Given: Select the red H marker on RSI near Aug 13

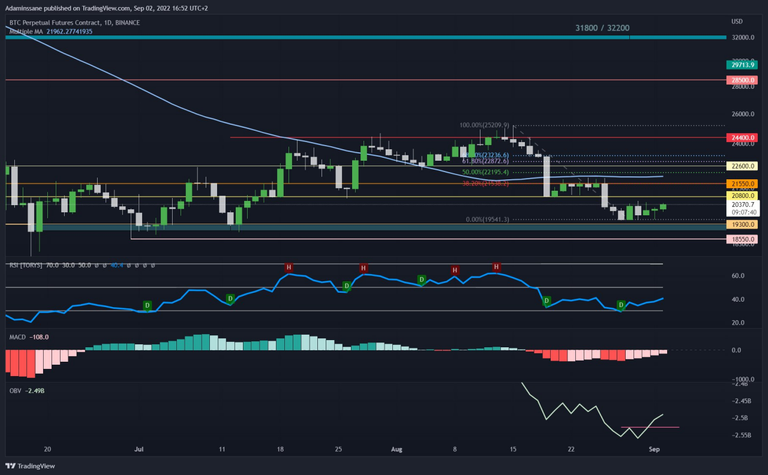Looking at the screenshot, I should [496, 267].
